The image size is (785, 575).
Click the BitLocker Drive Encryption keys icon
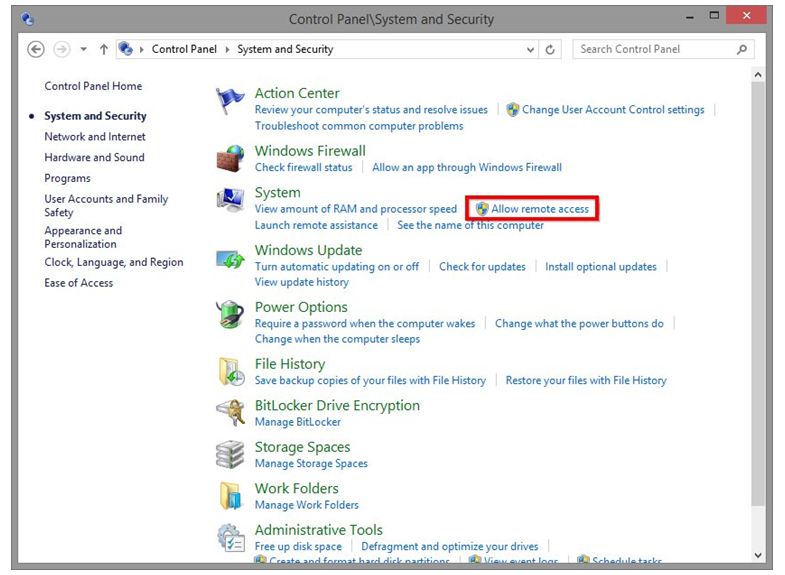[230, 413]
